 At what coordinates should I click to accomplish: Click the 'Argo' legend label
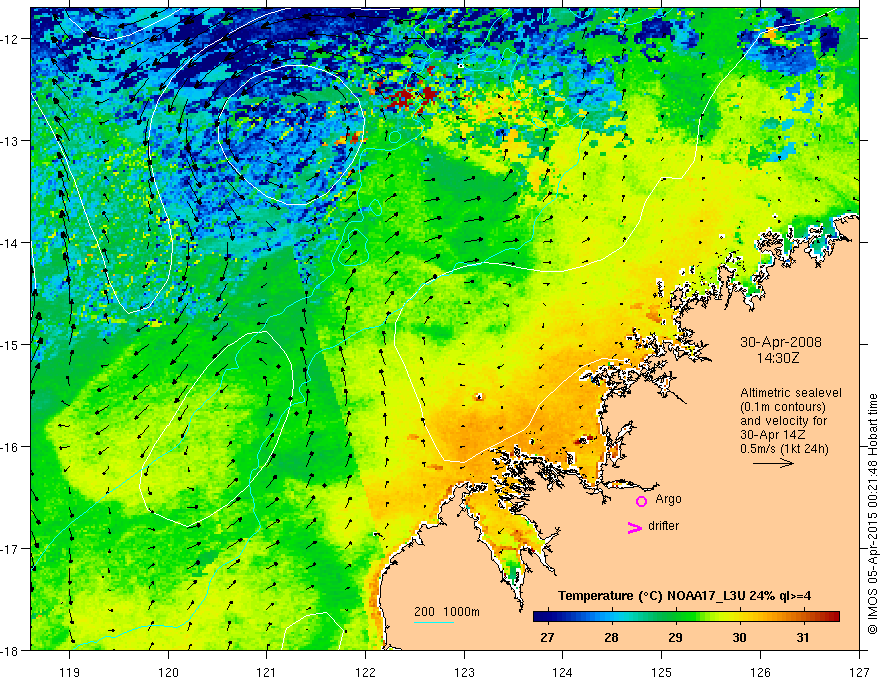(x=668, y=499)
